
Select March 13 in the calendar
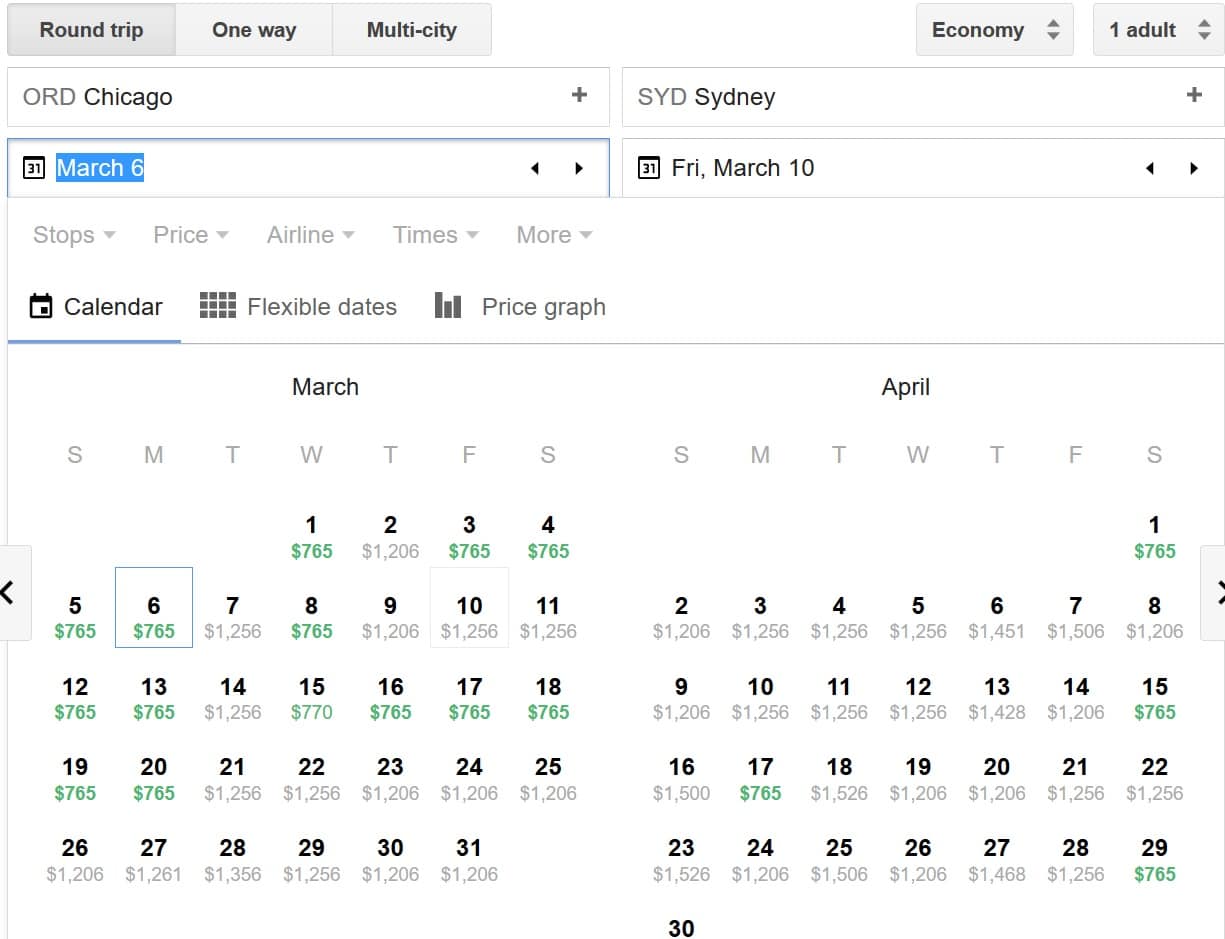[154, 699]
